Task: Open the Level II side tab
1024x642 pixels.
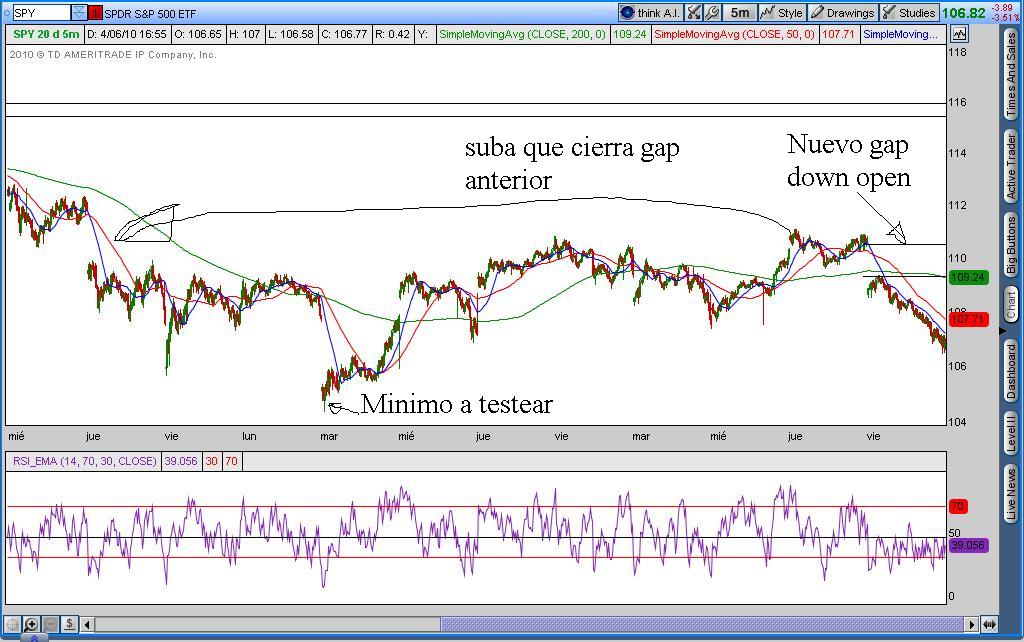Action: (1011, 431)
